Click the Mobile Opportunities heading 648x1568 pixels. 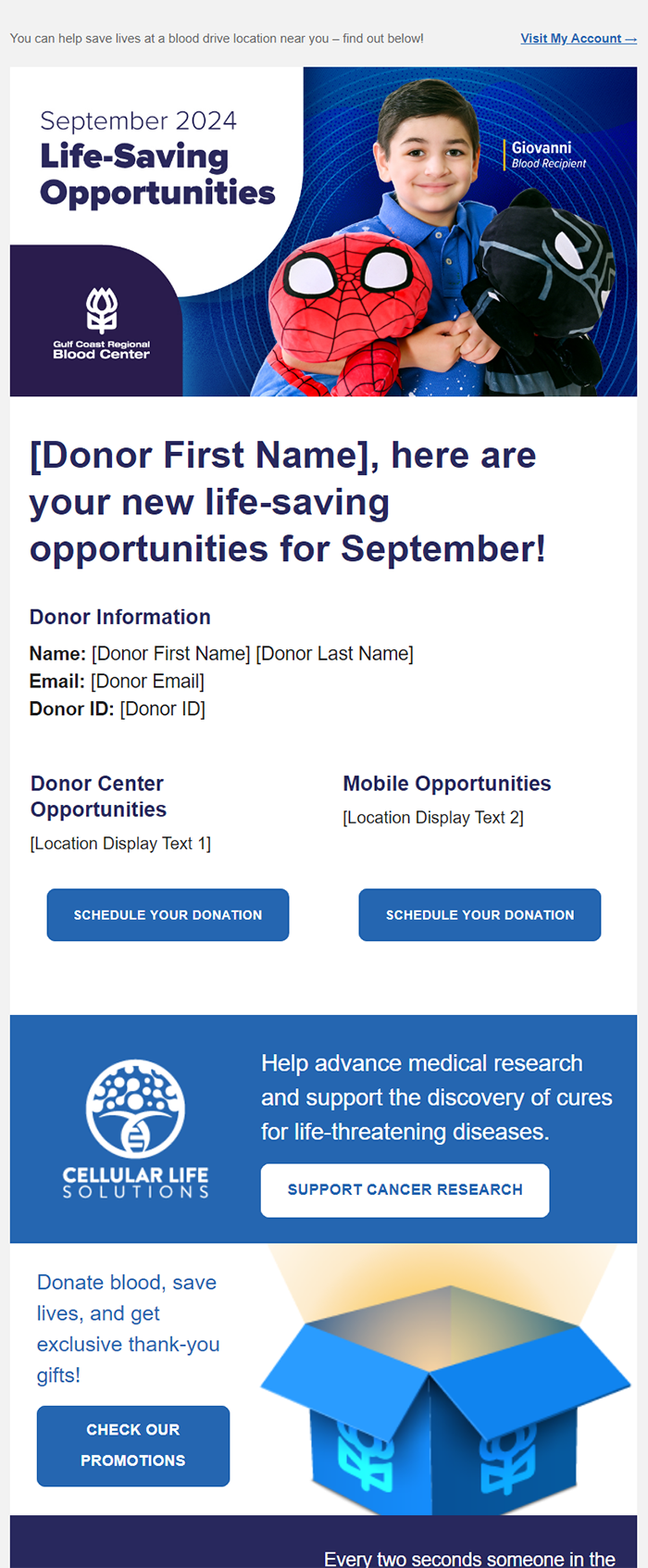tap(447, 784)
